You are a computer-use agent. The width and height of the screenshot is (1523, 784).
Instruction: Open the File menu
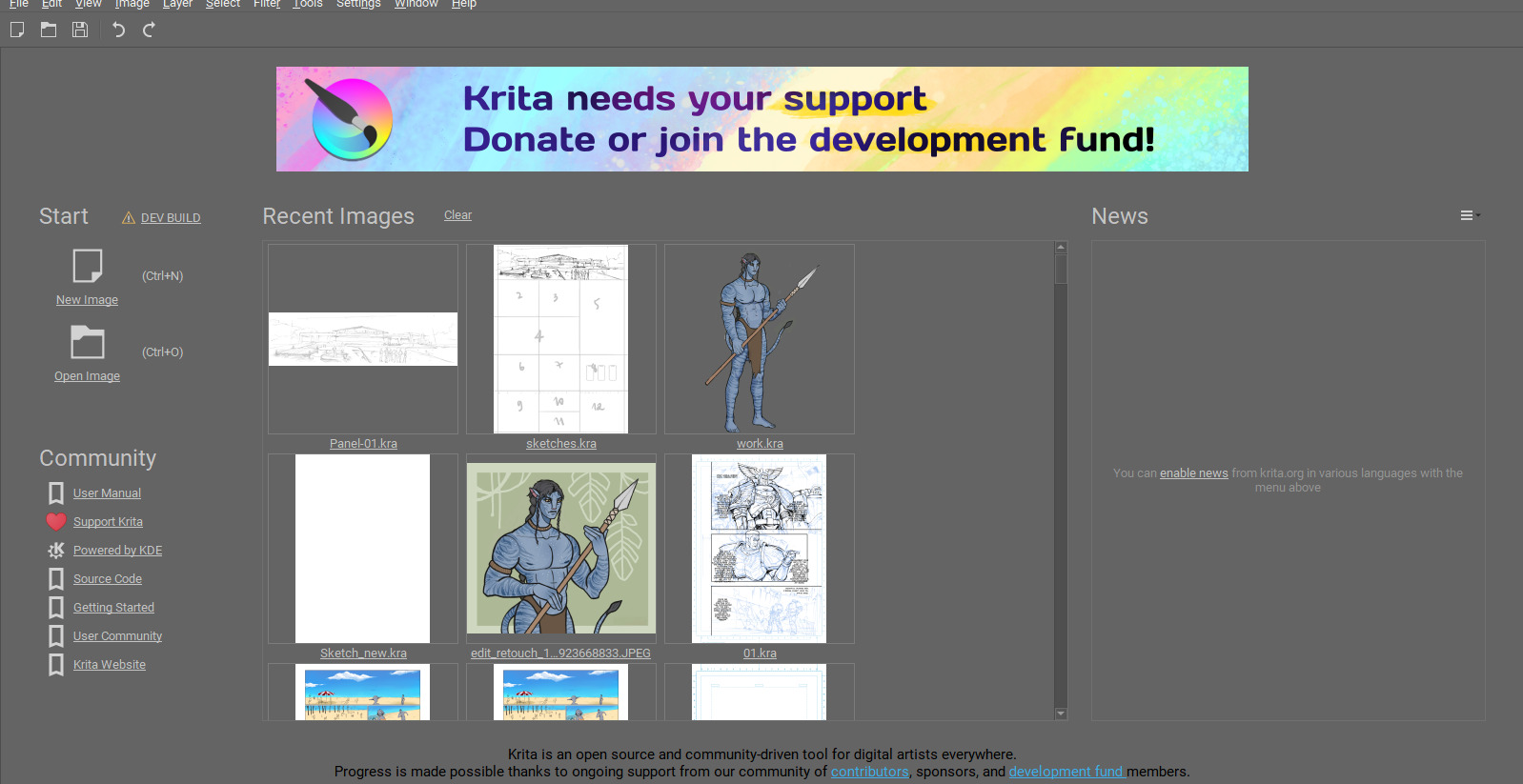pyautogui.click(x=19, y=4)
